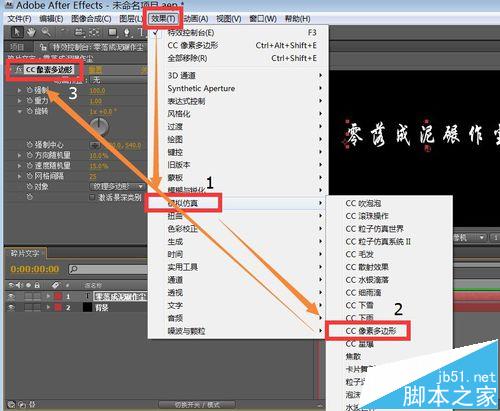Click the 0:00:00:00 current timecode
The width and height of the screenshot is (500, 411).
(x=35, y=269)
